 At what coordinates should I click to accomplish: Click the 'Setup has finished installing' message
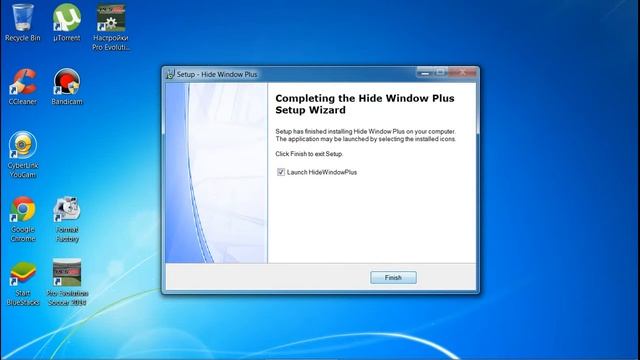[x=365, y=135]
